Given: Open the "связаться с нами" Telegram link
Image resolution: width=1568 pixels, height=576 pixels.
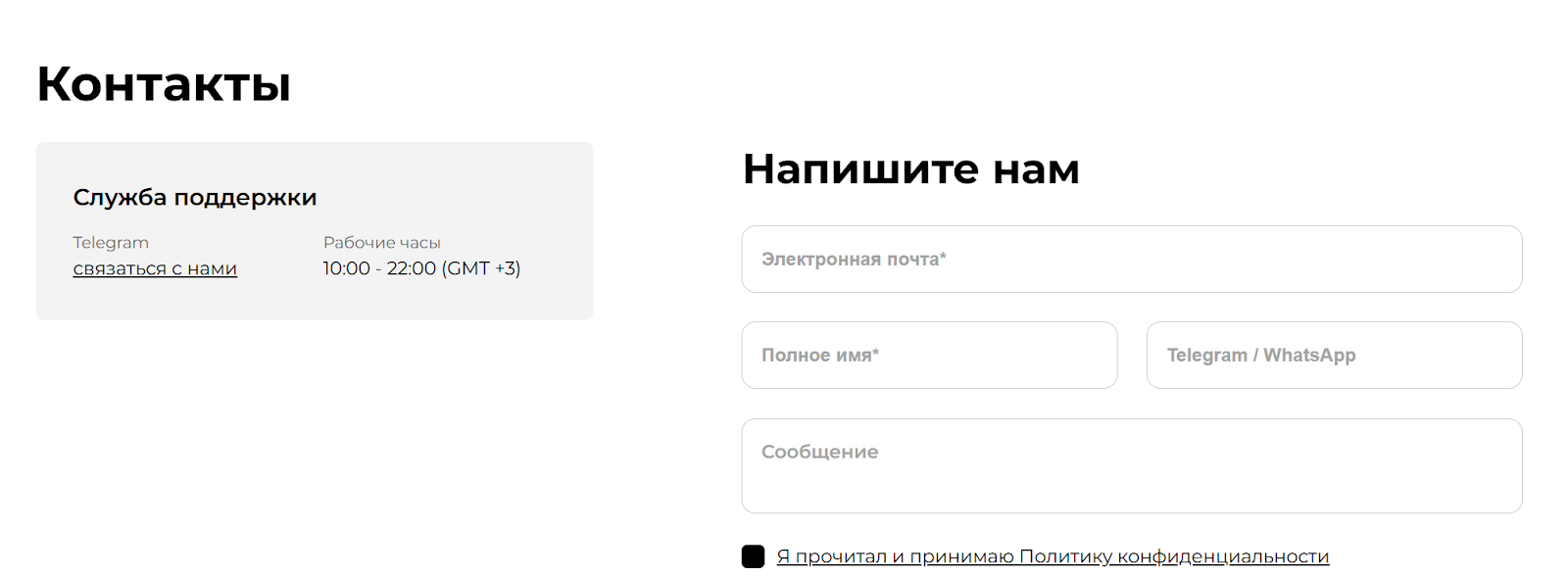Looking at the screenshot, I should pyautogui.click(x=155, y=268).
